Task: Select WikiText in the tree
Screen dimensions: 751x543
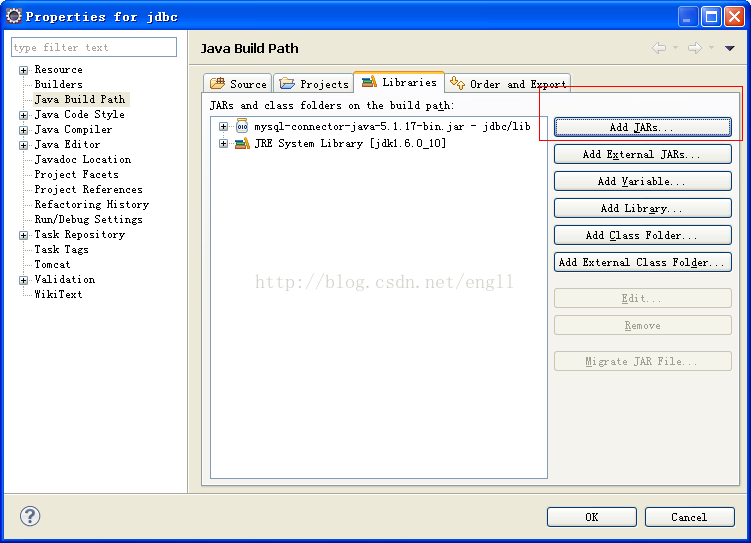Action: pos(58,294)
